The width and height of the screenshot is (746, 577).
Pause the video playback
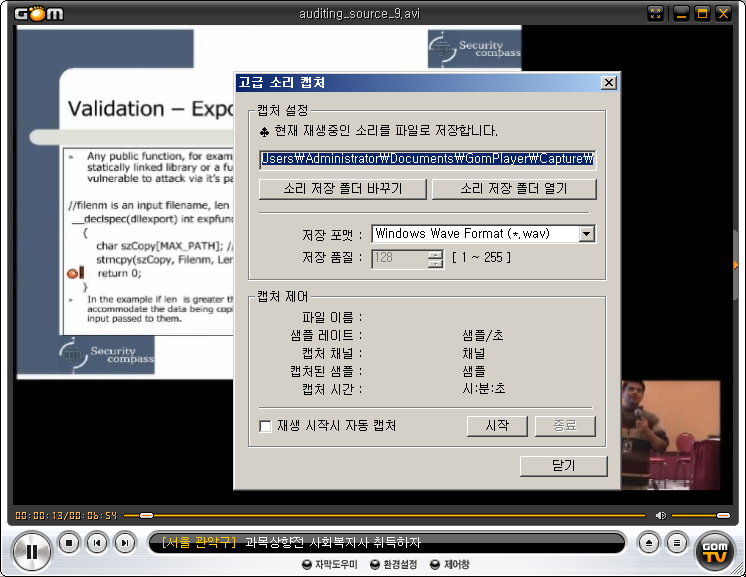(31, 549)
